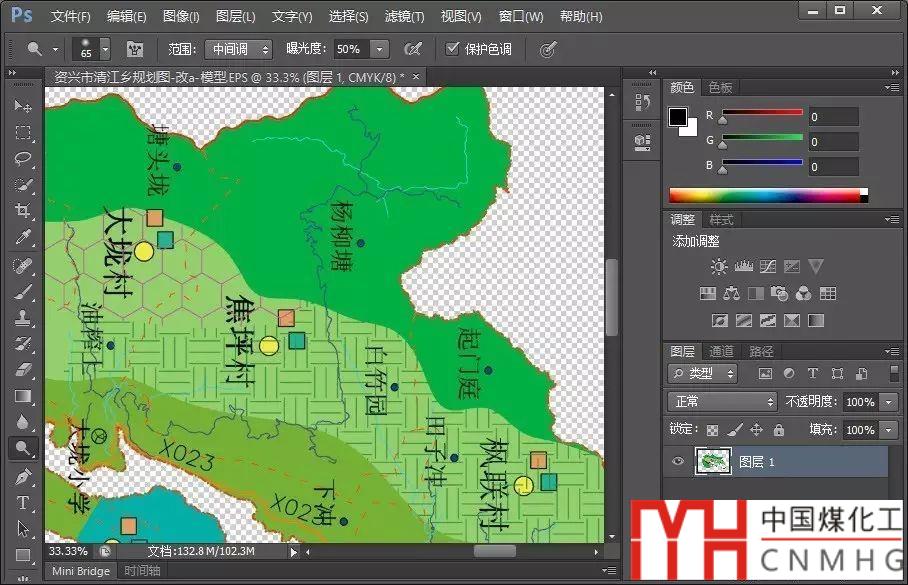This screenshot has width=908, height=585.
Task: Select the Horizontal Type tool
Action: [x=22, y=503]
